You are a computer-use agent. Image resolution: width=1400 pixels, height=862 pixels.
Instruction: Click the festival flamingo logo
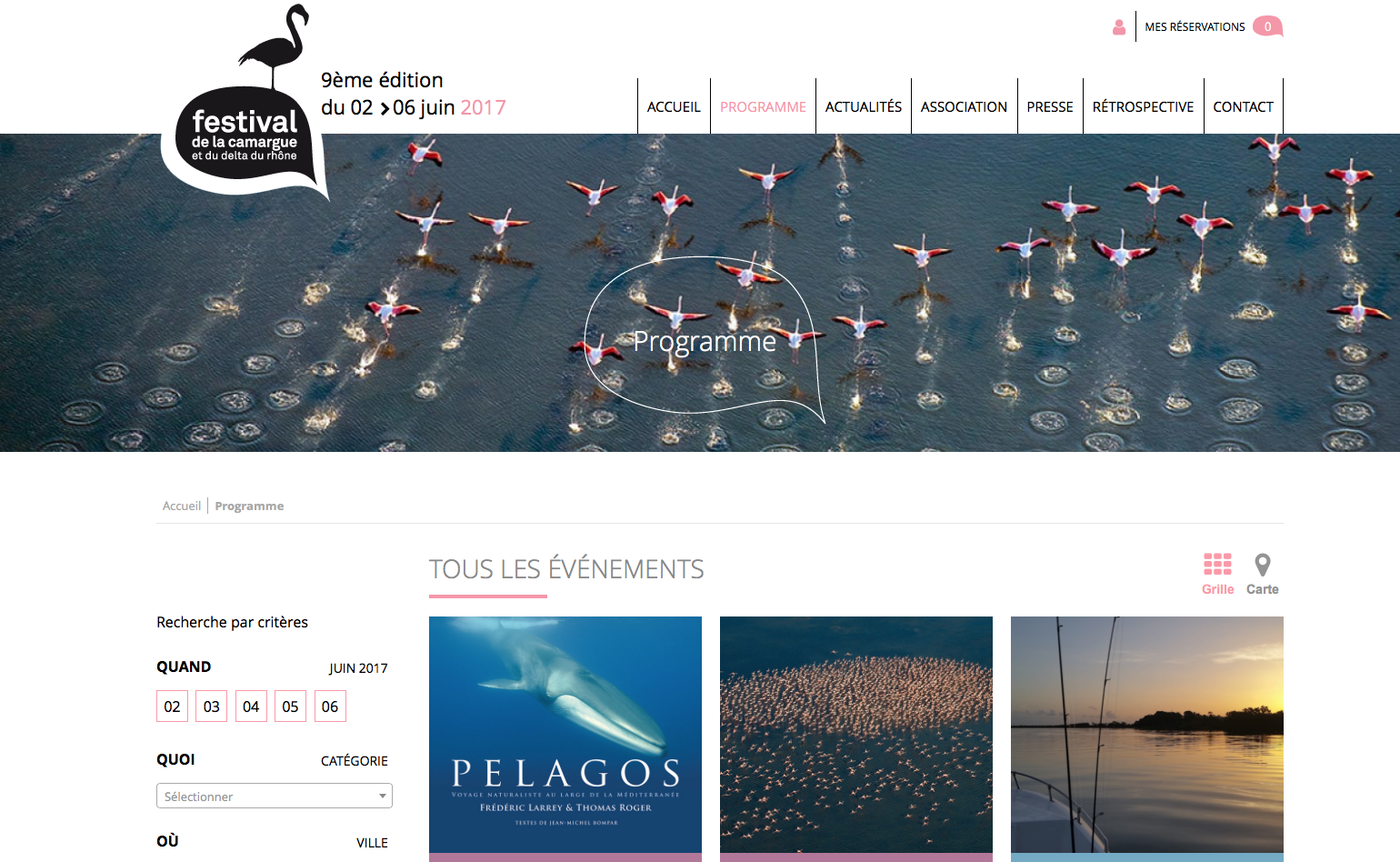coord(244,102)
